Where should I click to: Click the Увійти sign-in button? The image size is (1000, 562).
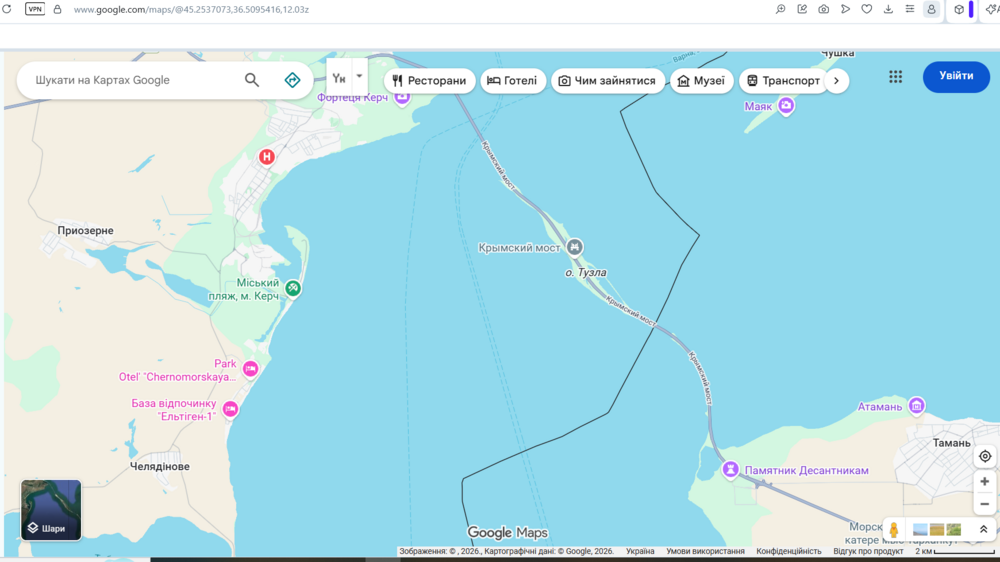coord(956,77)
